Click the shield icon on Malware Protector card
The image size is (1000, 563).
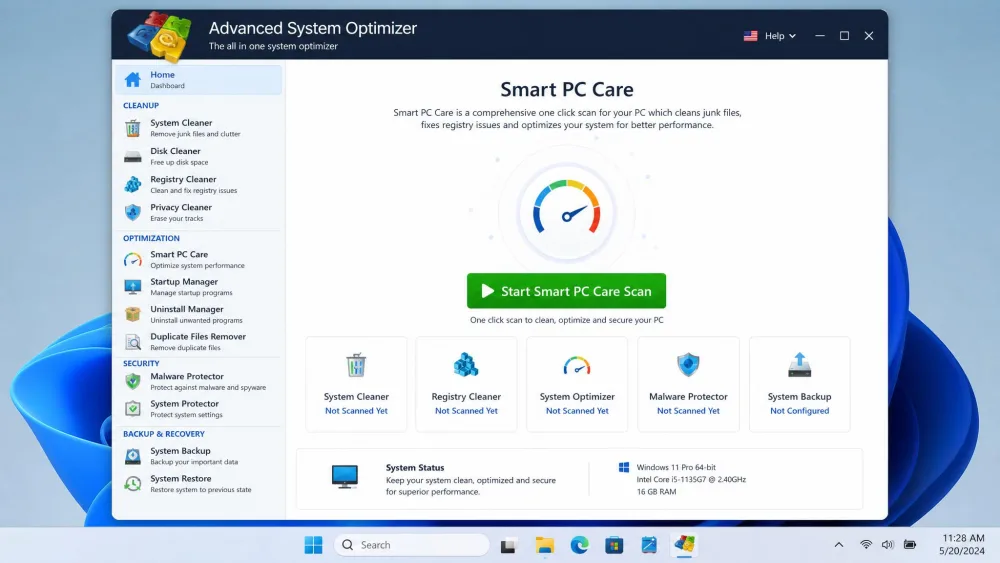[688, 365]
